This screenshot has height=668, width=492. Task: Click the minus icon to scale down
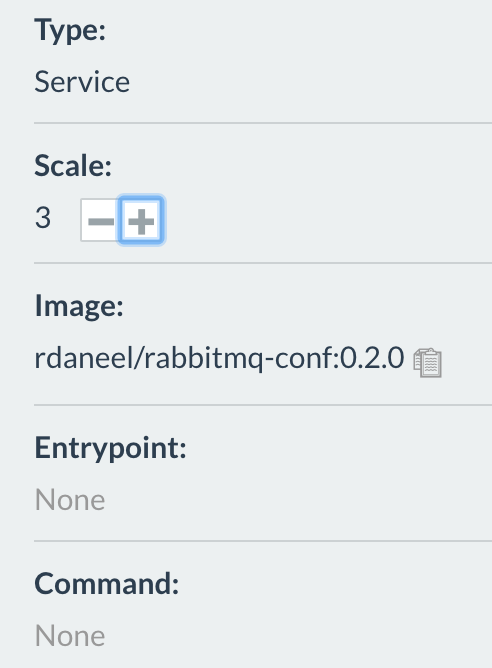point(101,221)
